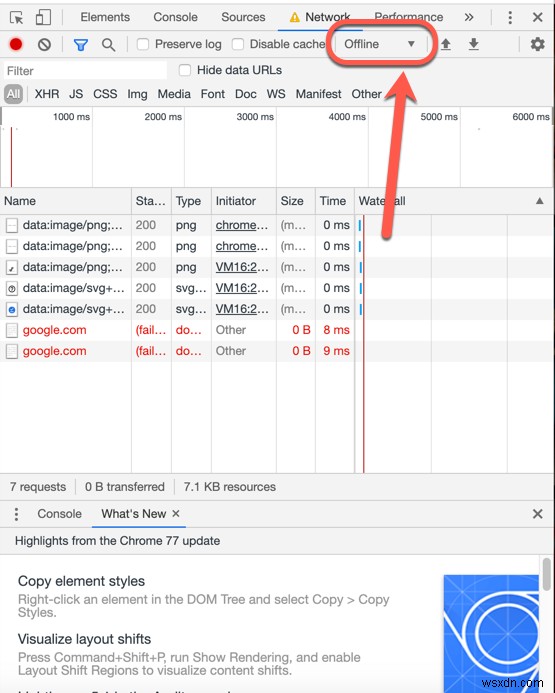This screenshot has width=555, height=693.
Task: Open first chrome initiator link
Action: point(242,225)
